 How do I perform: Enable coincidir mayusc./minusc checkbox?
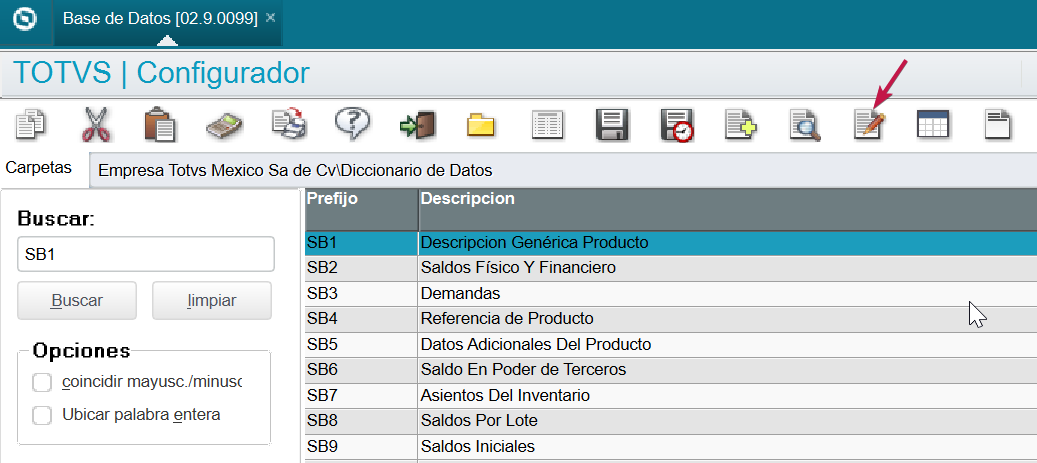pos(42,382)
